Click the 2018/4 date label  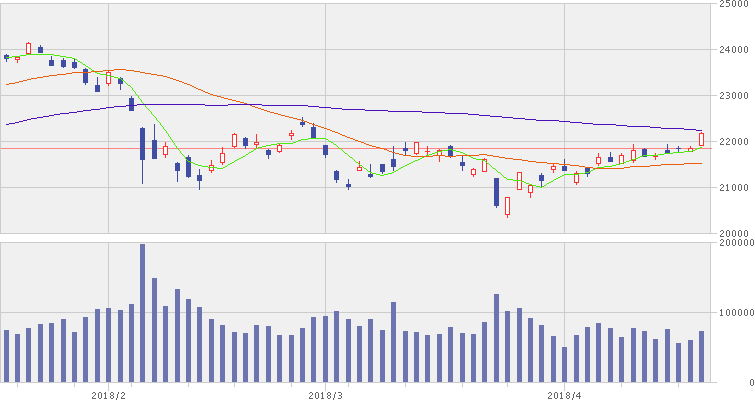(x=564, y=396)
